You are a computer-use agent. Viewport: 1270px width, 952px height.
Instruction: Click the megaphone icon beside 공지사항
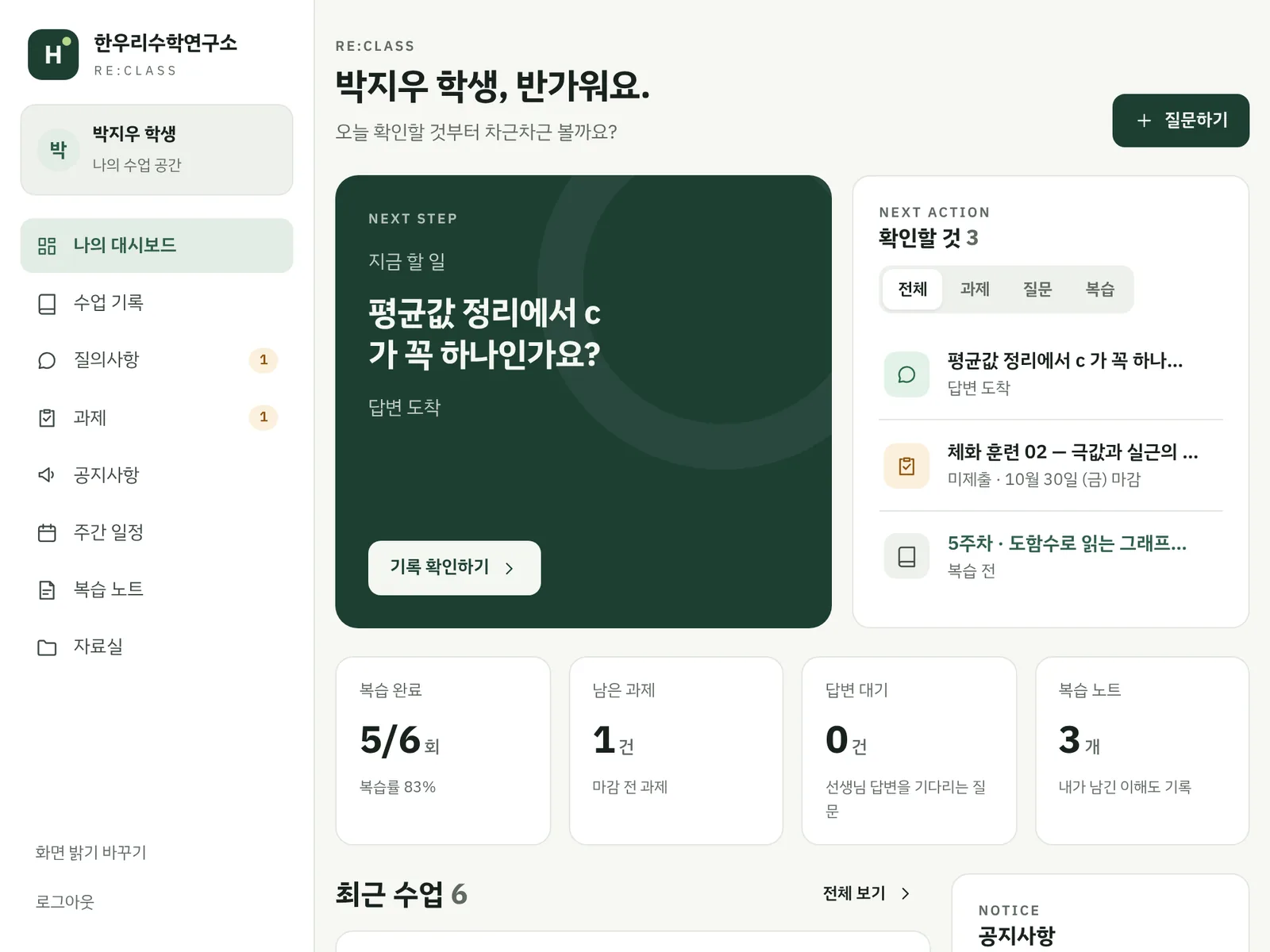pyautogui.click(x=47, y=475)
